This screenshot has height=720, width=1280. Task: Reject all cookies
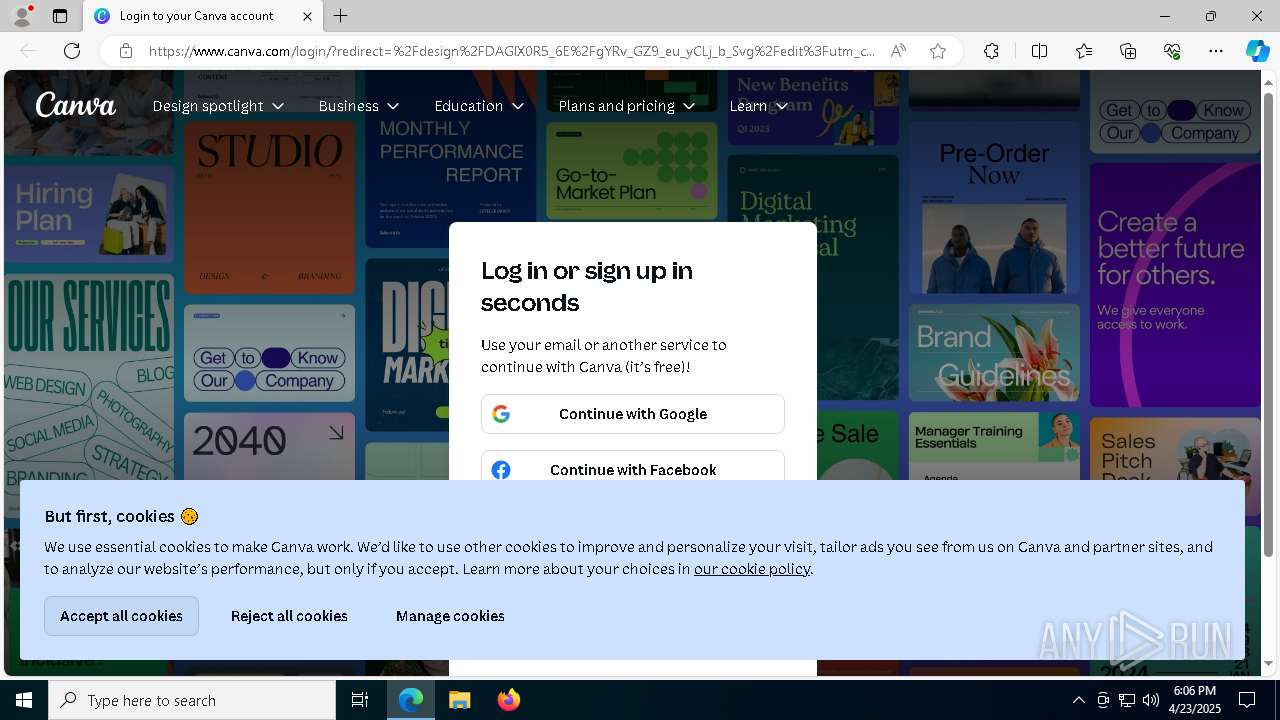click(x=289, y=616)
